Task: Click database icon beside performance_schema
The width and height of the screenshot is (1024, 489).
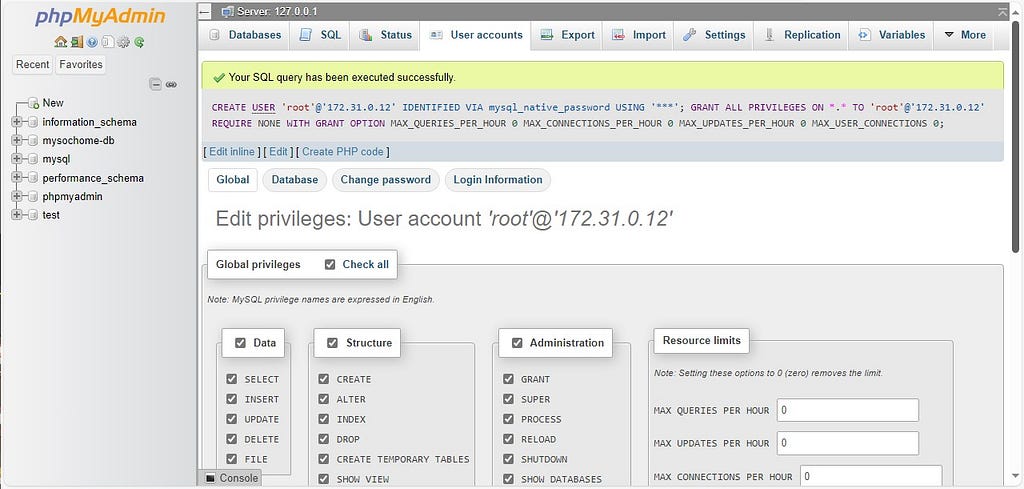Action: 32,178
